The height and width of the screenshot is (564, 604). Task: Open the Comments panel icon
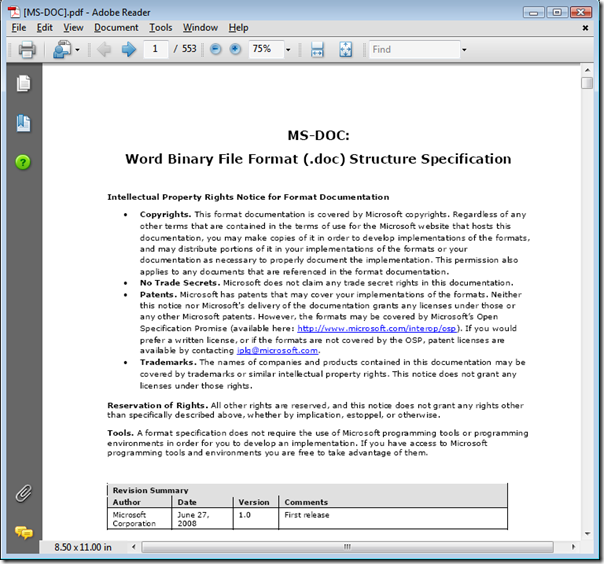coord(23,532)
